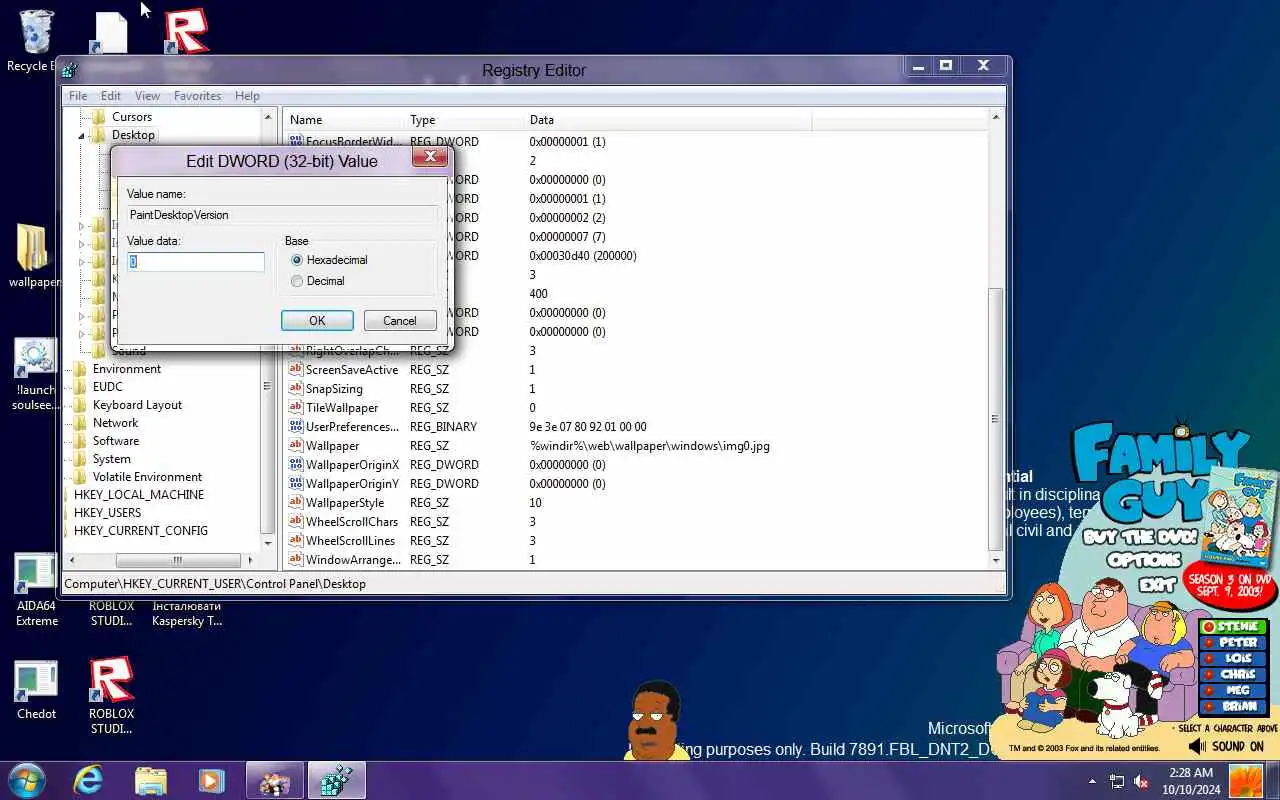Screen dimensions: 1280x800
Task: Select the Volatile Environment key
Action: 147,477
